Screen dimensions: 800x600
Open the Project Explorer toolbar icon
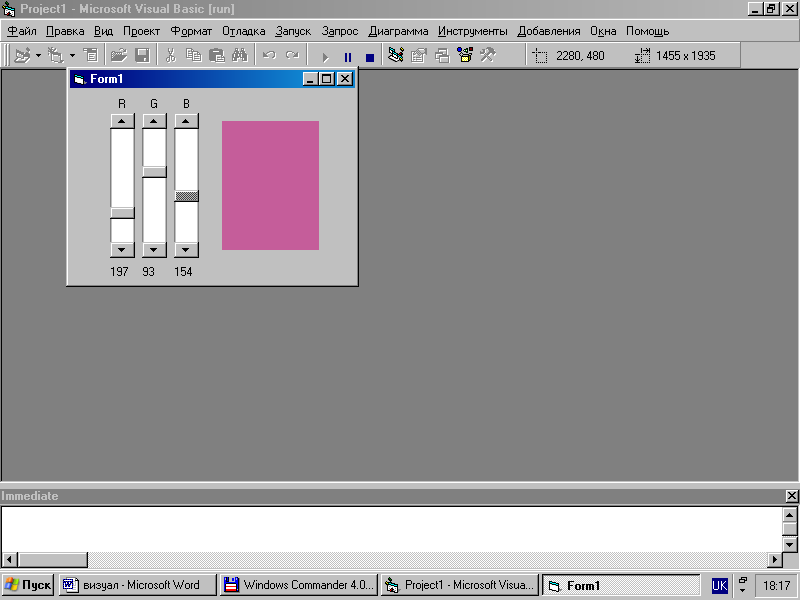click(x=396, y=55)
